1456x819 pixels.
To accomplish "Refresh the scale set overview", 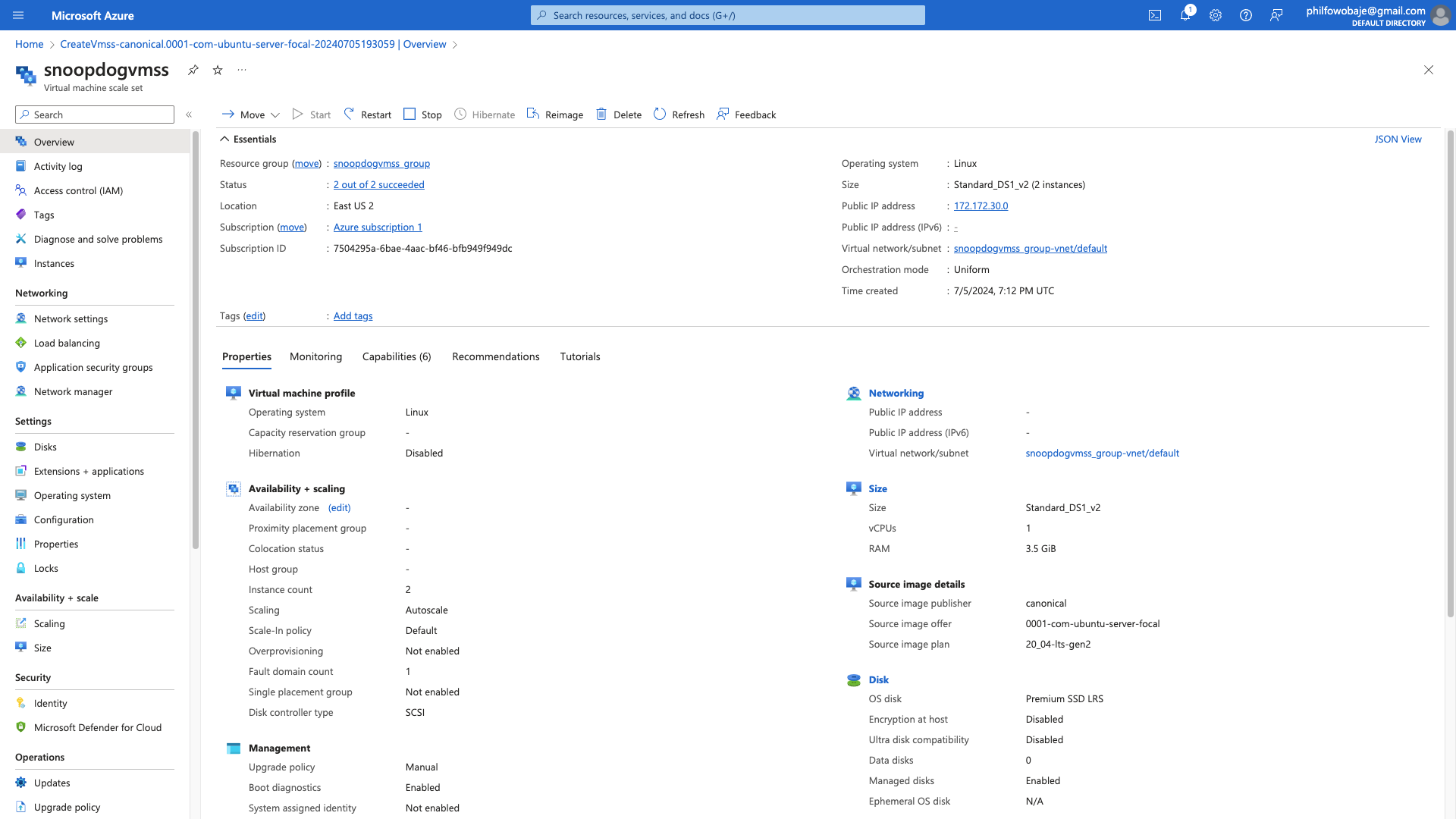I will (679, 115).
